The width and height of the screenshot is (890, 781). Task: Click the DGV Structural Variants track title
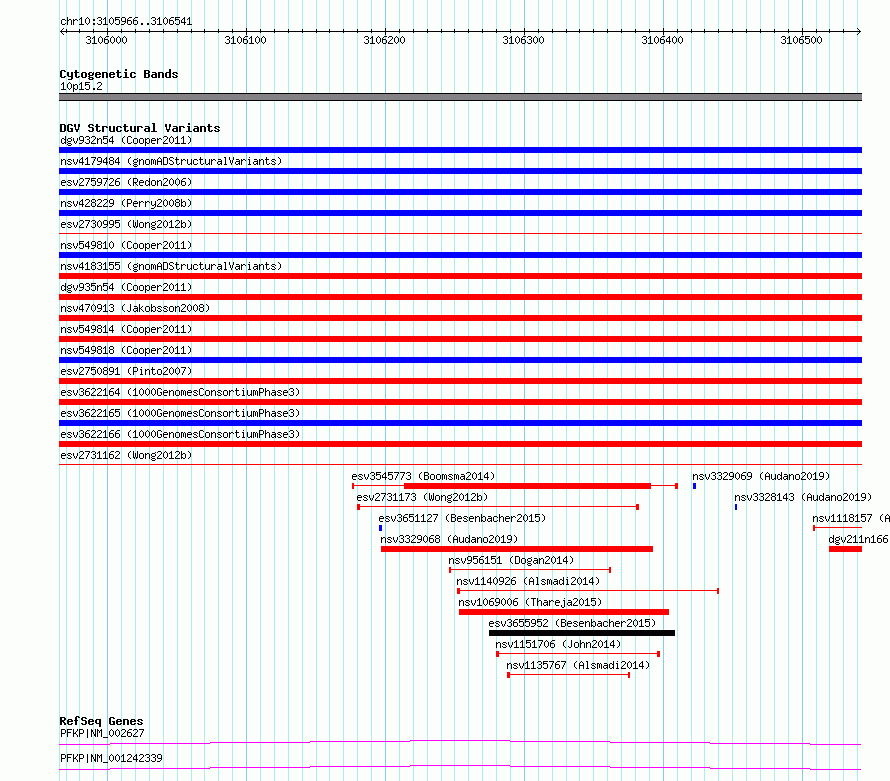pyautogui.click(x=140, y=128)
